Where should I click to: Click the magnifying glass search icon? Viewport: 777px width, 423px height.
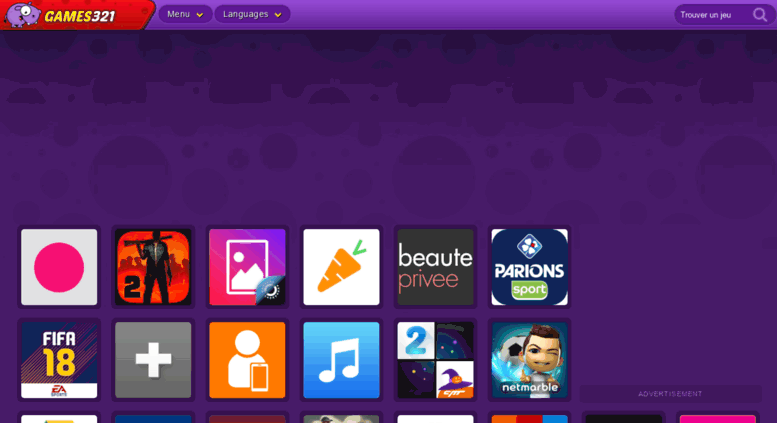pos(760,15)
